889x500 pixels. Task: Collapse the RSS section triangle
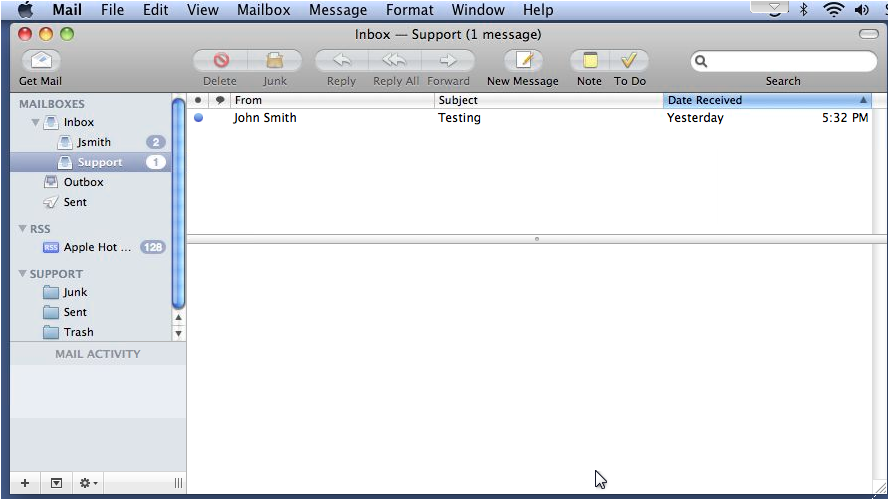point(23,228)
